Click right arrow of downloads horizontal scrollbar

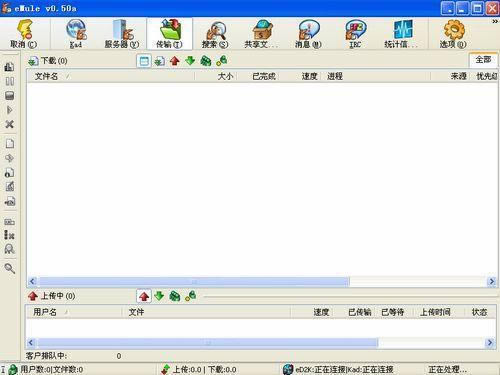492,282
